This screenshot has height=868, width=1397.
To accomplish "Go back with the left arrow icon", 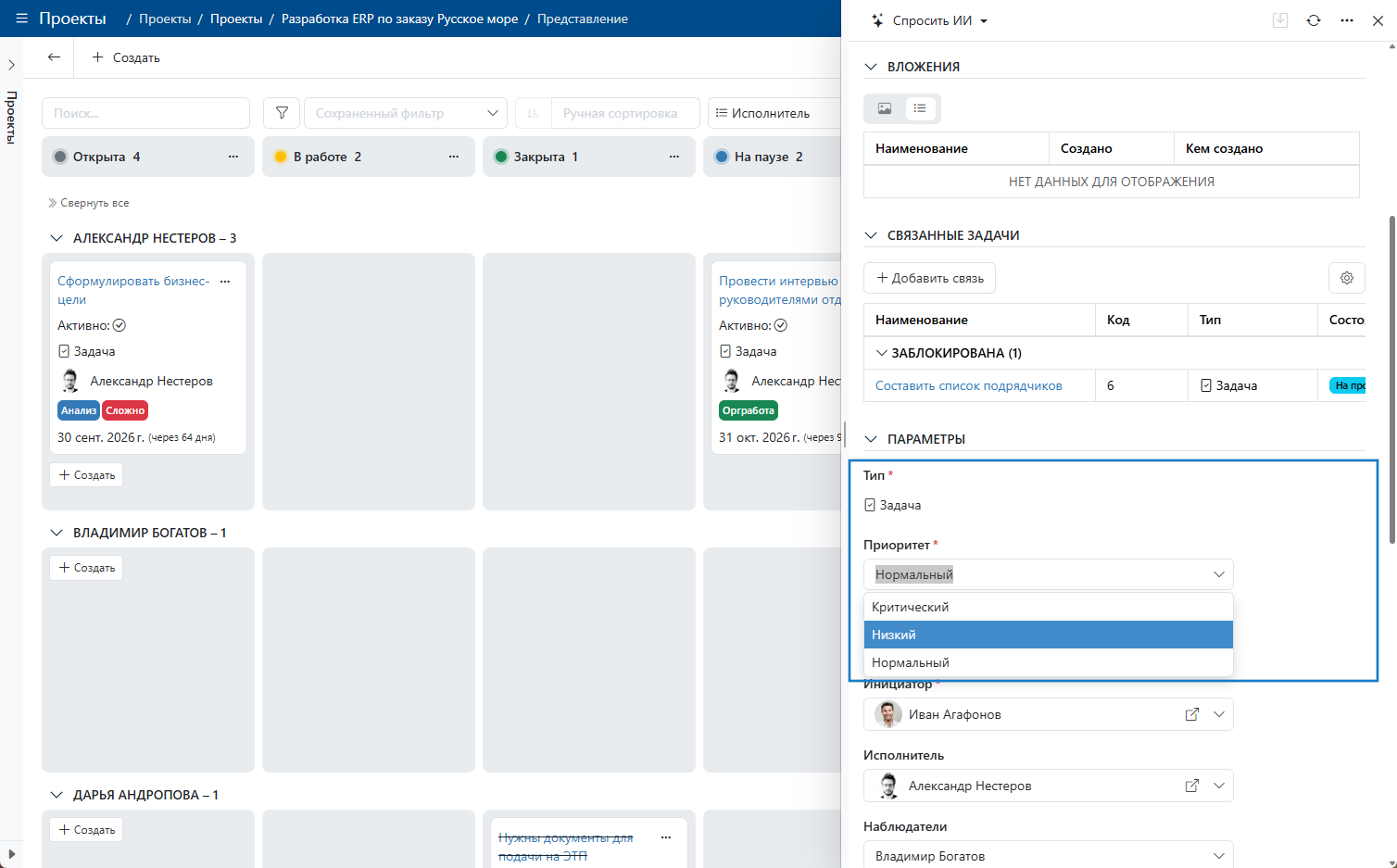I will pyautogui.click(x=54, y=57).
